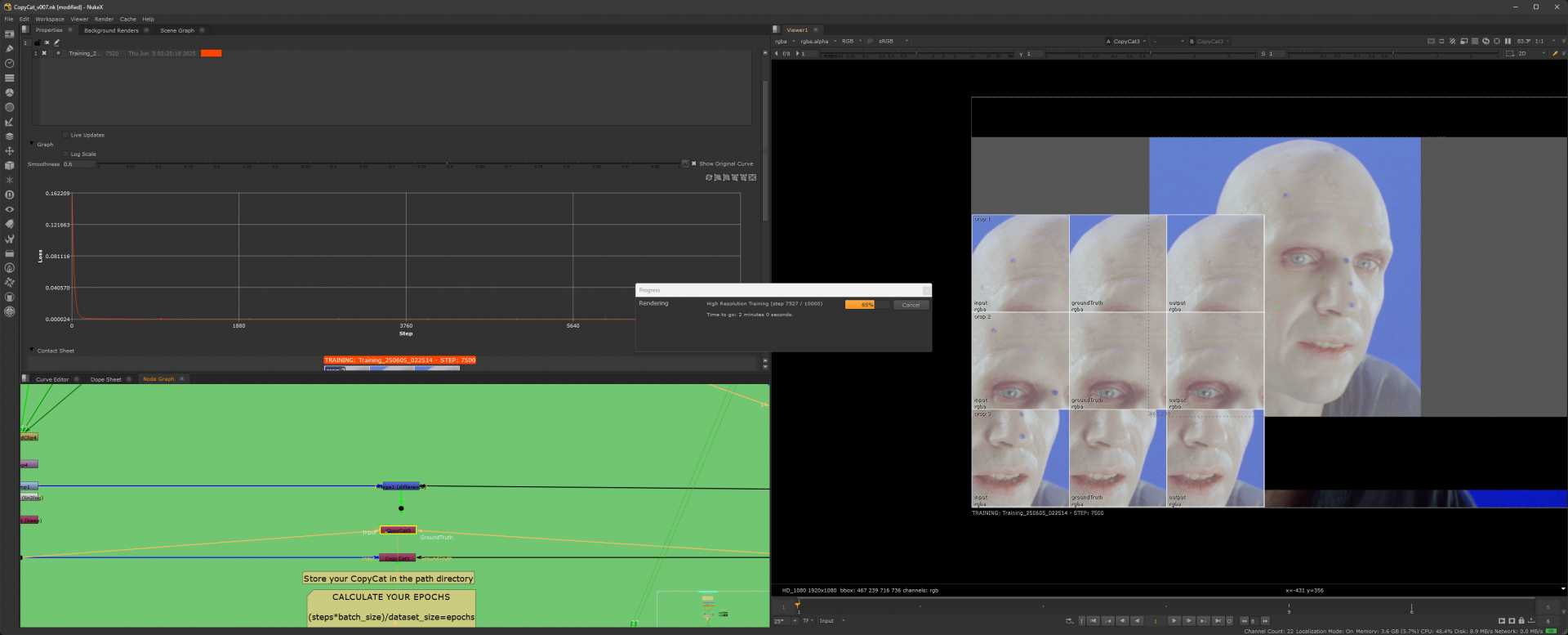Toggle the Show Original Curve checkbox

click(x=694, y=163)
